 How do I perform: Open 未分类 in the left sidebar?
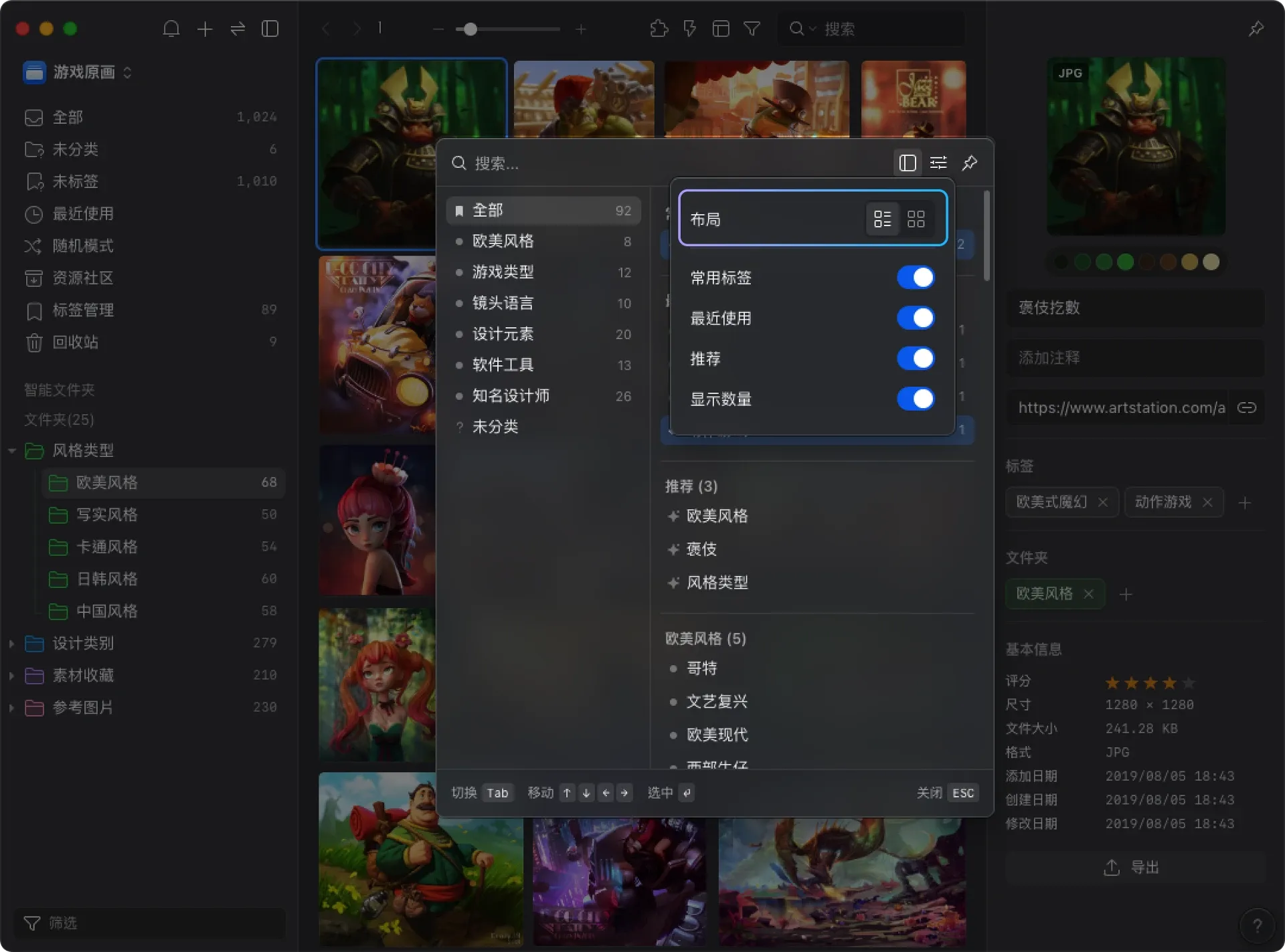151,149
